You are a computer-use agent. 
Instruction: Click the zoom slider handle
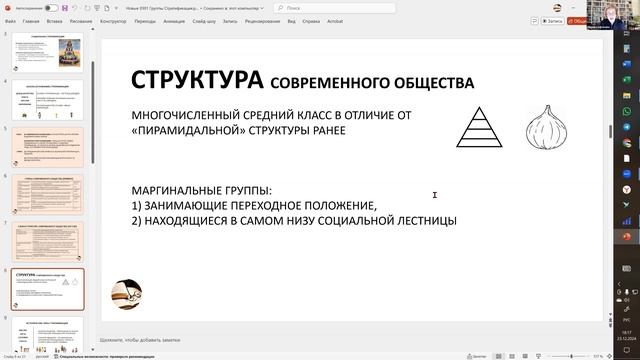point(571,356)
